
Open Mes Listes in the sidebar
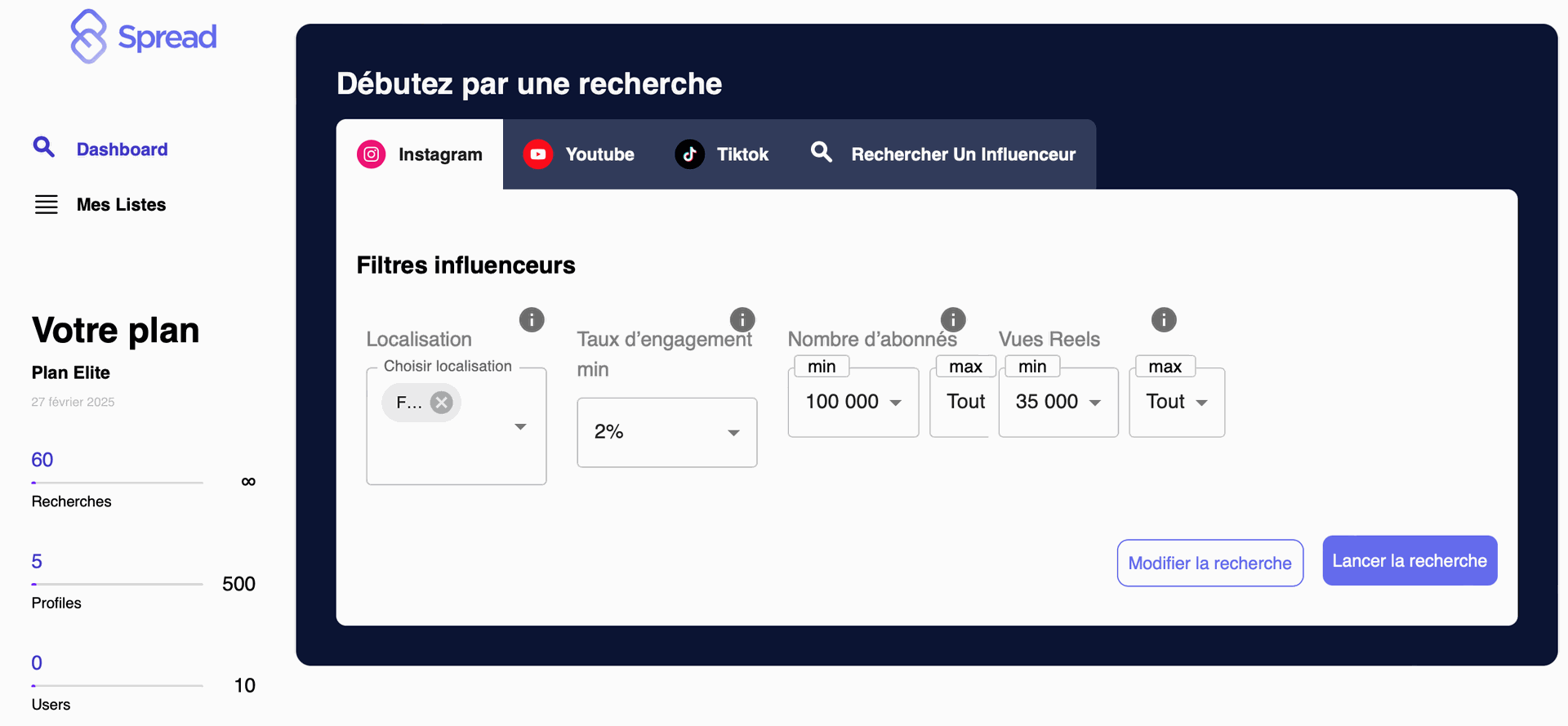(x=121, y=204)
